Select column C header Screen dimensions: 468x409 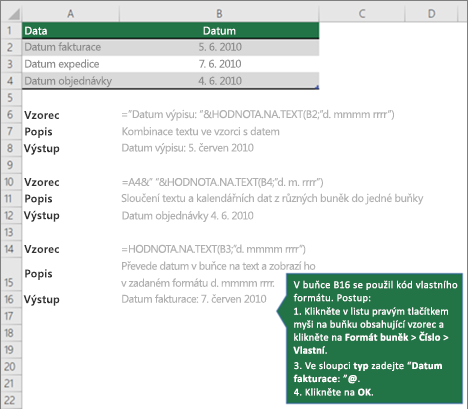click(362, 14)
